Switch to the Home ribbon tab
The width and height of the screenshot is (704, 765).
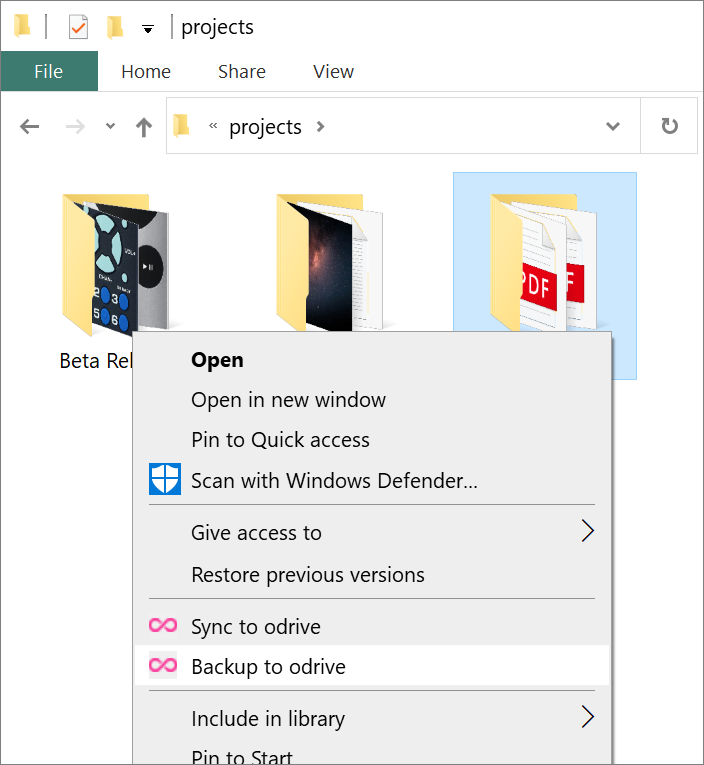coord(146,72)
